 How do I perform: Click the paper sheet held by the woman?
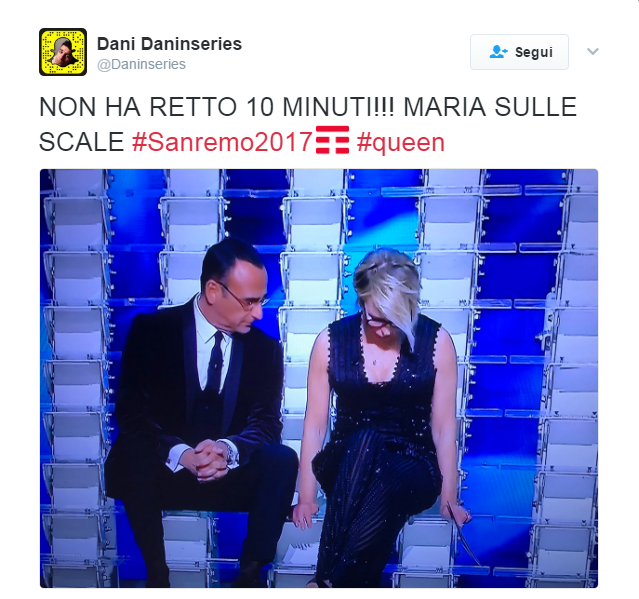click(464, 534)
